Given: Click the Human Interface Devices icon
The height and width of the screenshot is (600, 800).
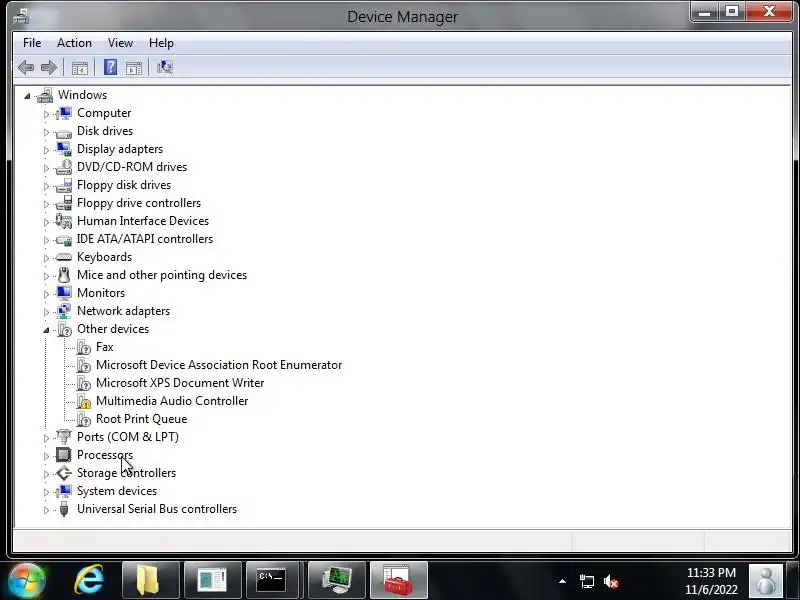Looking at the screenshot, I should click(64, 221).
